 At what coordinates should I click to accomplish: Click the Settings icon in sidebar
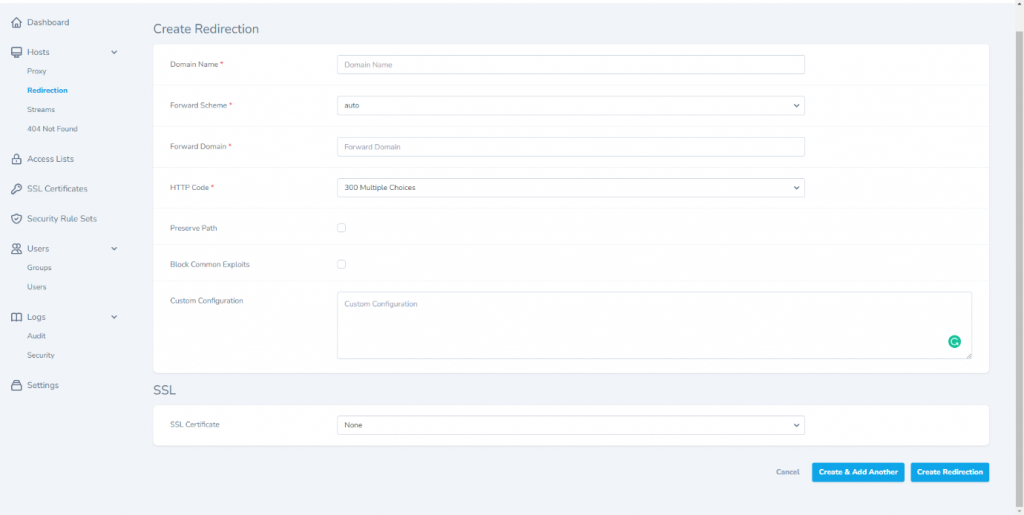tap(16, 385)
